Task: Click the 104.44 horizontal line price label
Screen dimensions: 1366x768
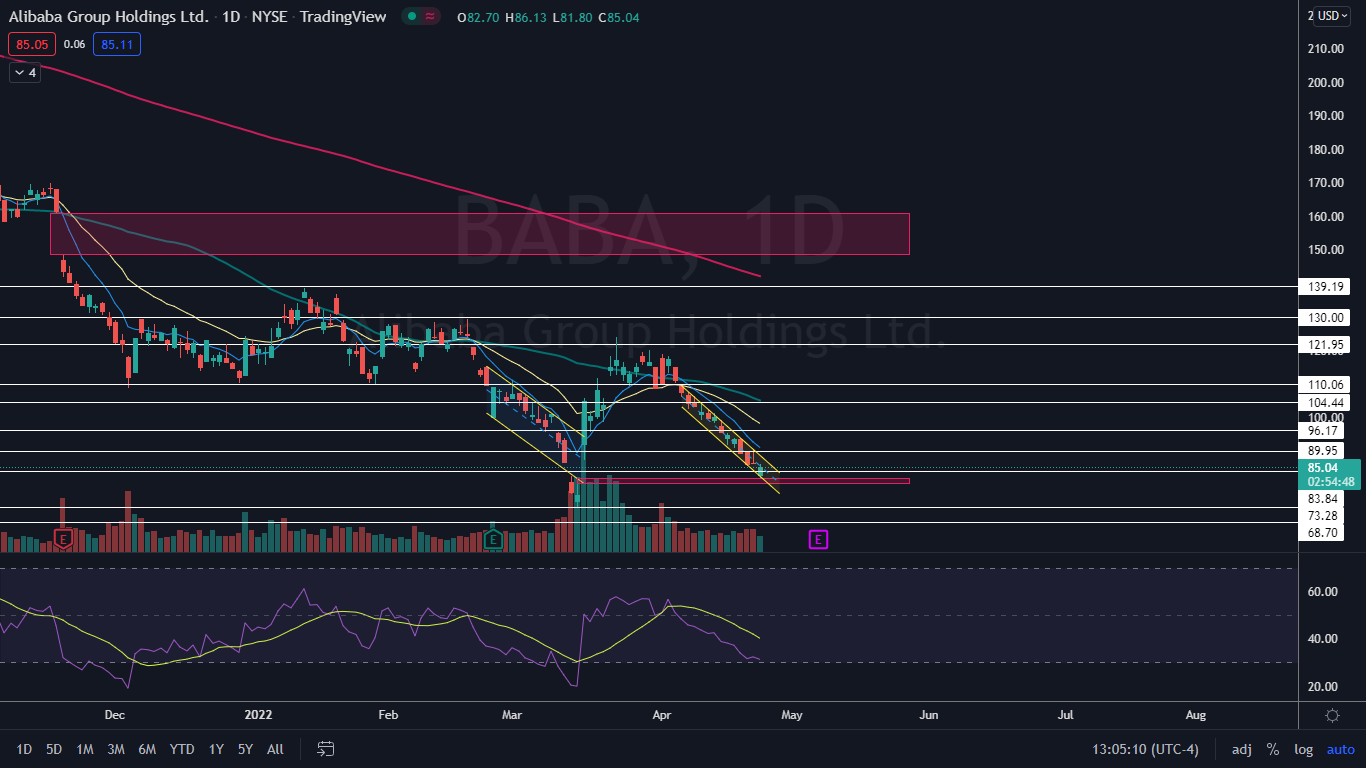Action: pos(1323,402)
